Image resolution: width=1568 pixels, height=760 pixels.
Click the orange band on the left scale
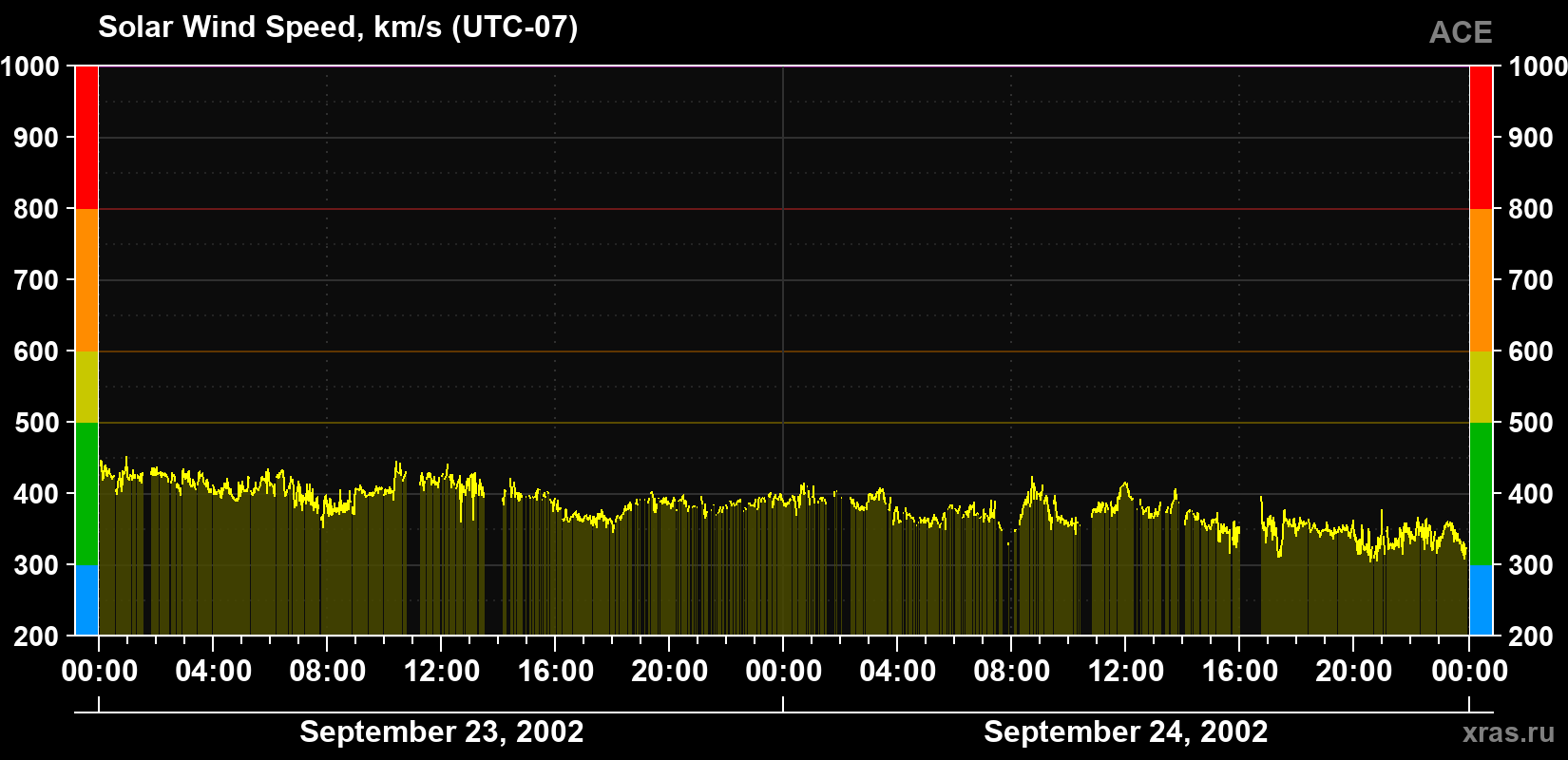(x=86, y=280)
